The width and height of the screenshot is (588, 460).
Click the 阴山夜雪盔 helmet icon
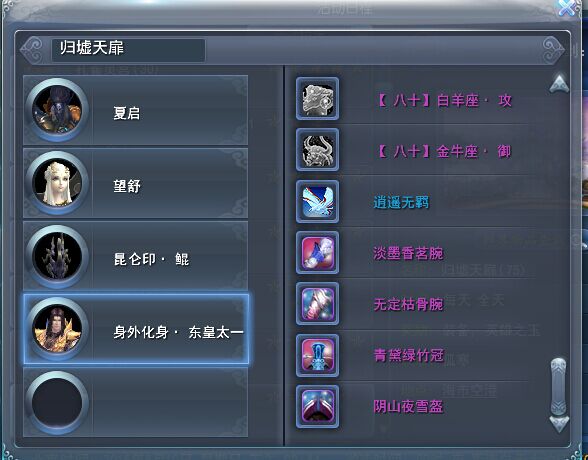pyautogui.click(x=317, y=406)
